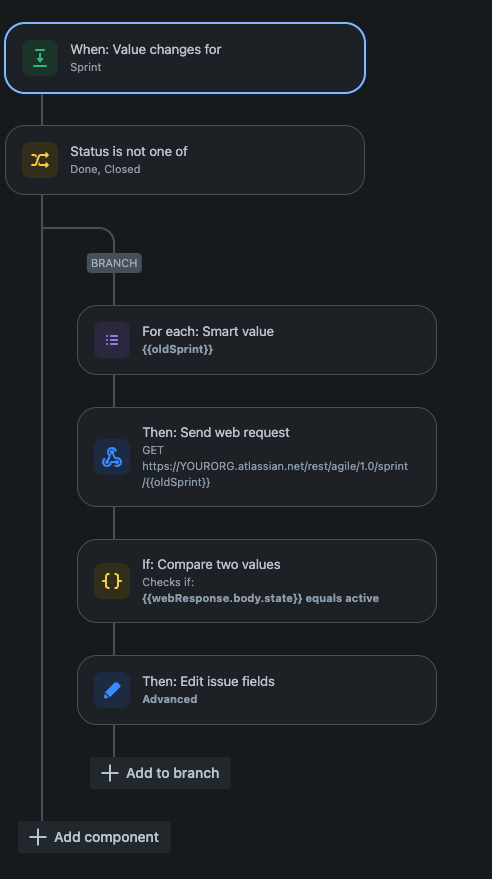492x879 pixels.
Task: Click the Add component button
Action: [x=94, y=837]
